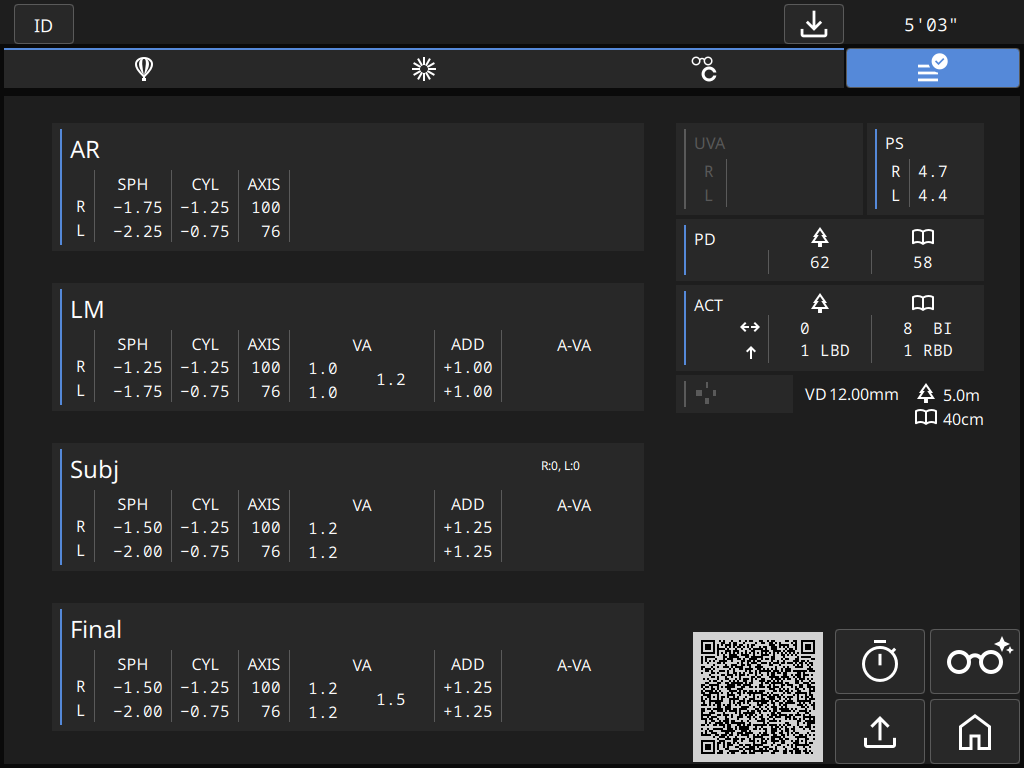Open the binocular vision test tab
The image size is (1024, 768).
click(704, 69)
